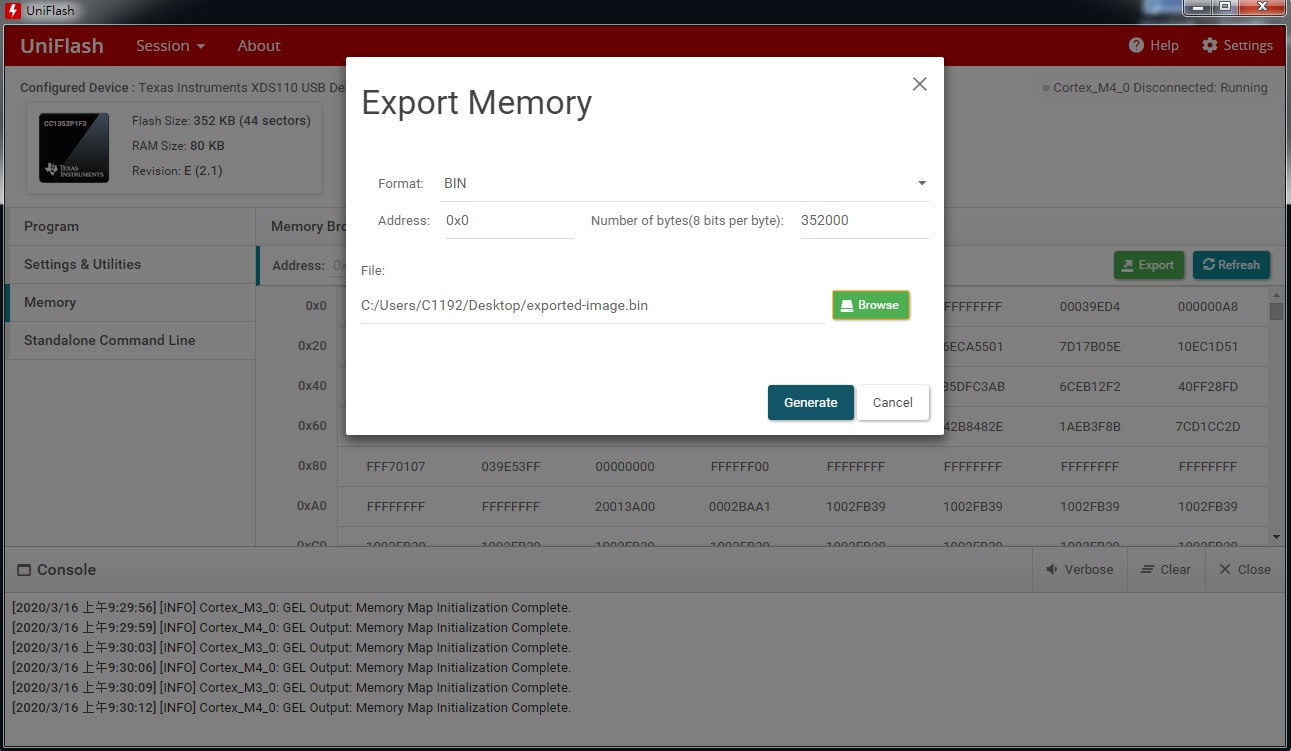This screenshot has height=751, width=1291.
Task: Click the console log line at 9:30:12
Action: point(291,708)
